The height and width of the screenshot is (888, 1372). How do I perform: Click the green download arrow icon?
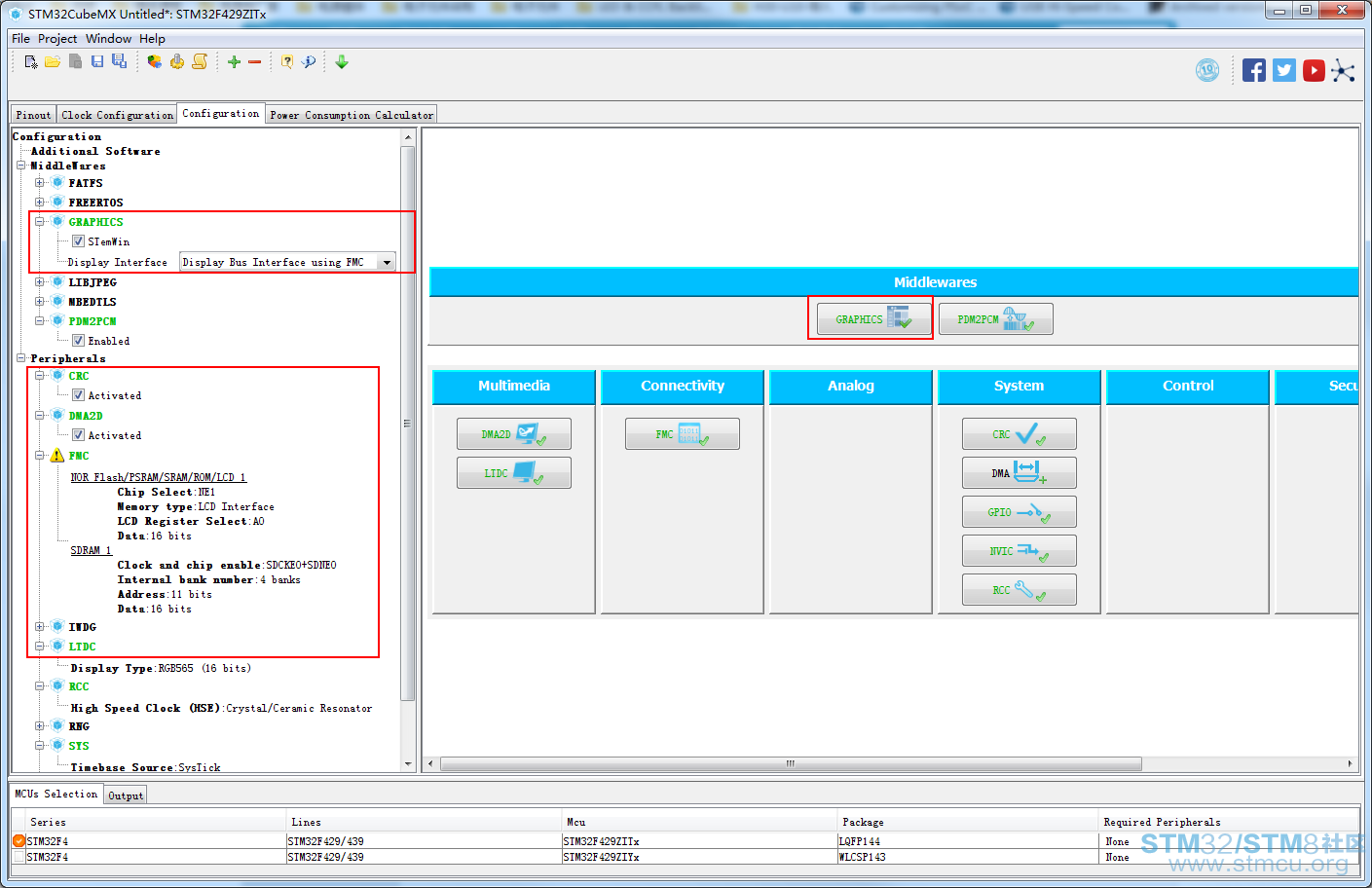[342, 62]
